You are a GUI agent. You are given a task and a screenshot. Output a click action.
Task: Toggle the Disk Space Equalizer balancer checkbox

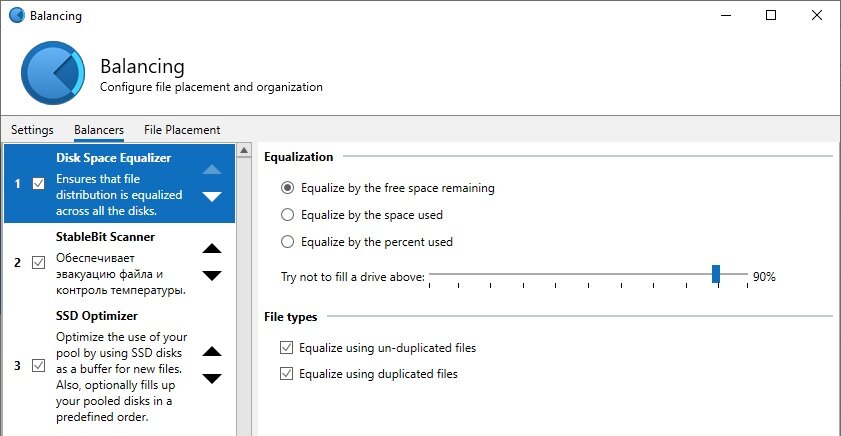click(x=39, y=183)
